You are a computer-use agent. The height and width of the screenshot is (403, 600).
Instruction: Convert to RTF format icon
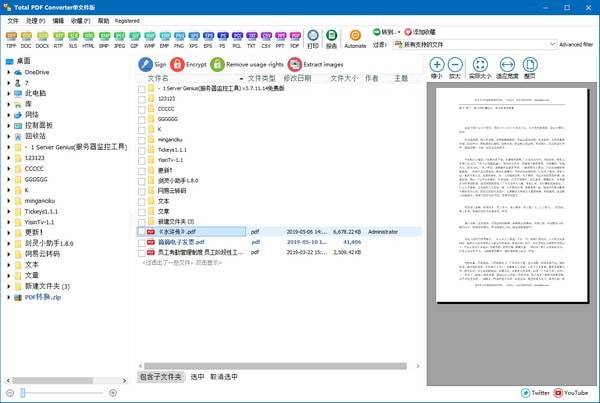click(x=58, y=36)
